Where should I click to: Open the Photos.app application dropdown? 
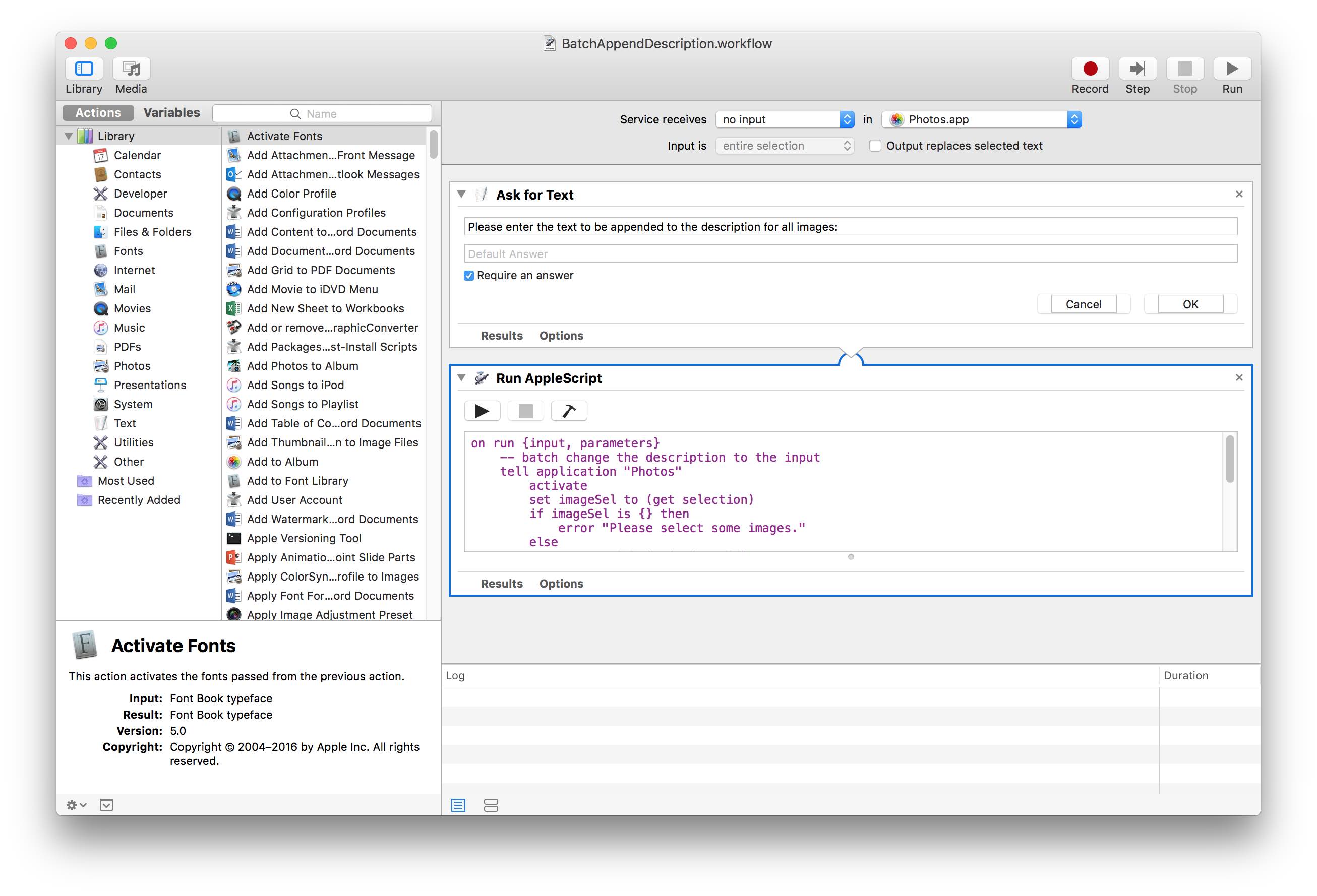[982, 119]
